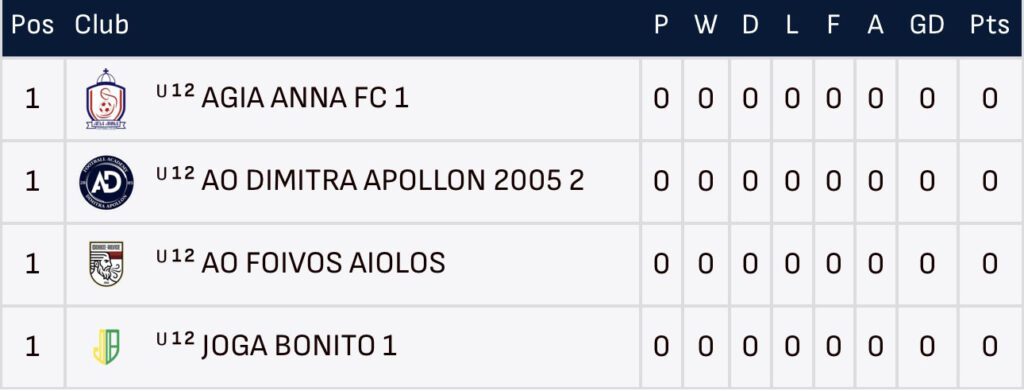Click the Pos column header

[x=32, y=25]
